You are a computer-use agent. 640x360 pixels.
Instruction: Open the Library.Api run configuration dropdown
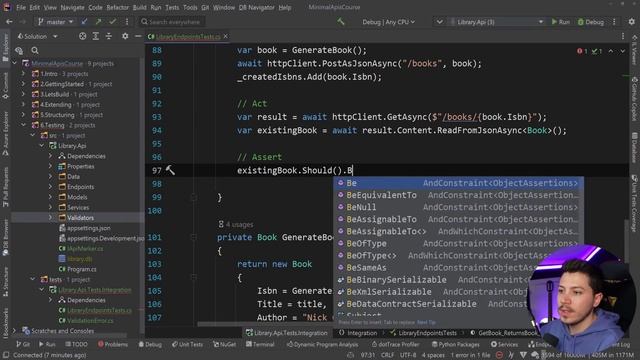click(x=496, y=22)
